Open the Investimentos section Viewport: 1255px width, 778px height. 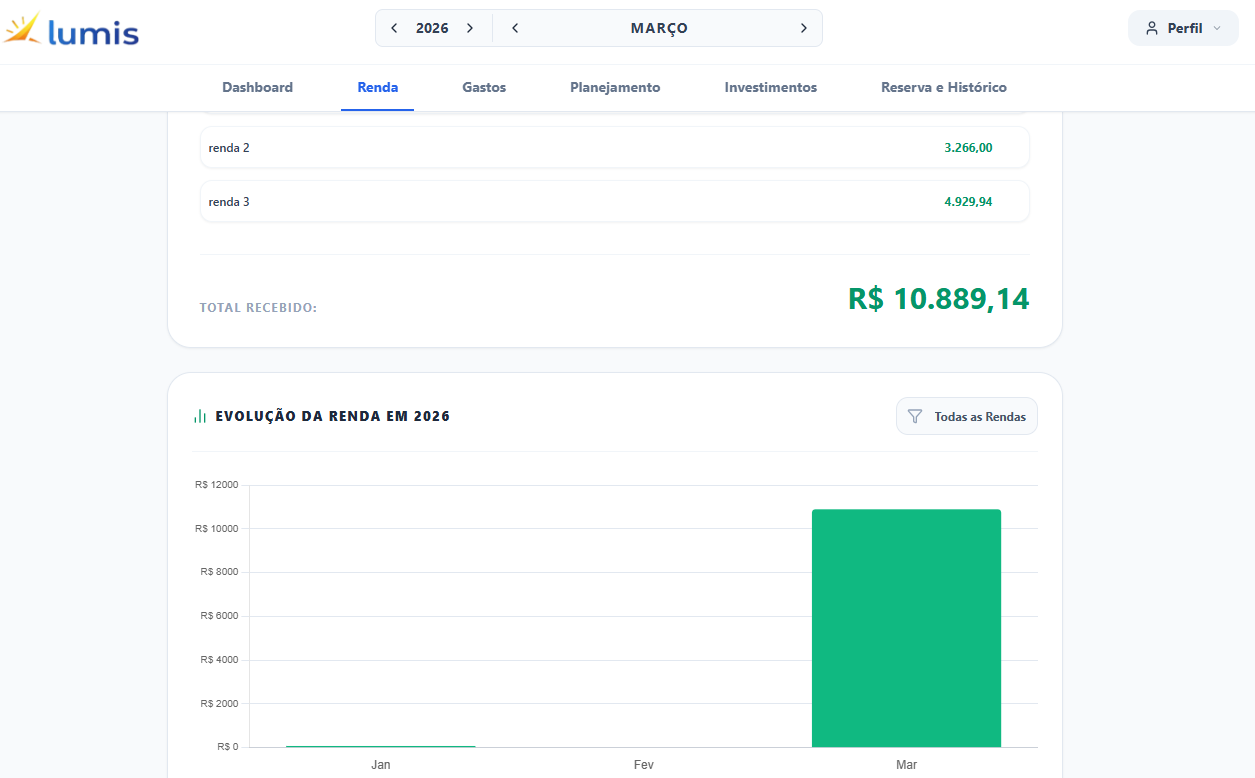tap(770, 88)
